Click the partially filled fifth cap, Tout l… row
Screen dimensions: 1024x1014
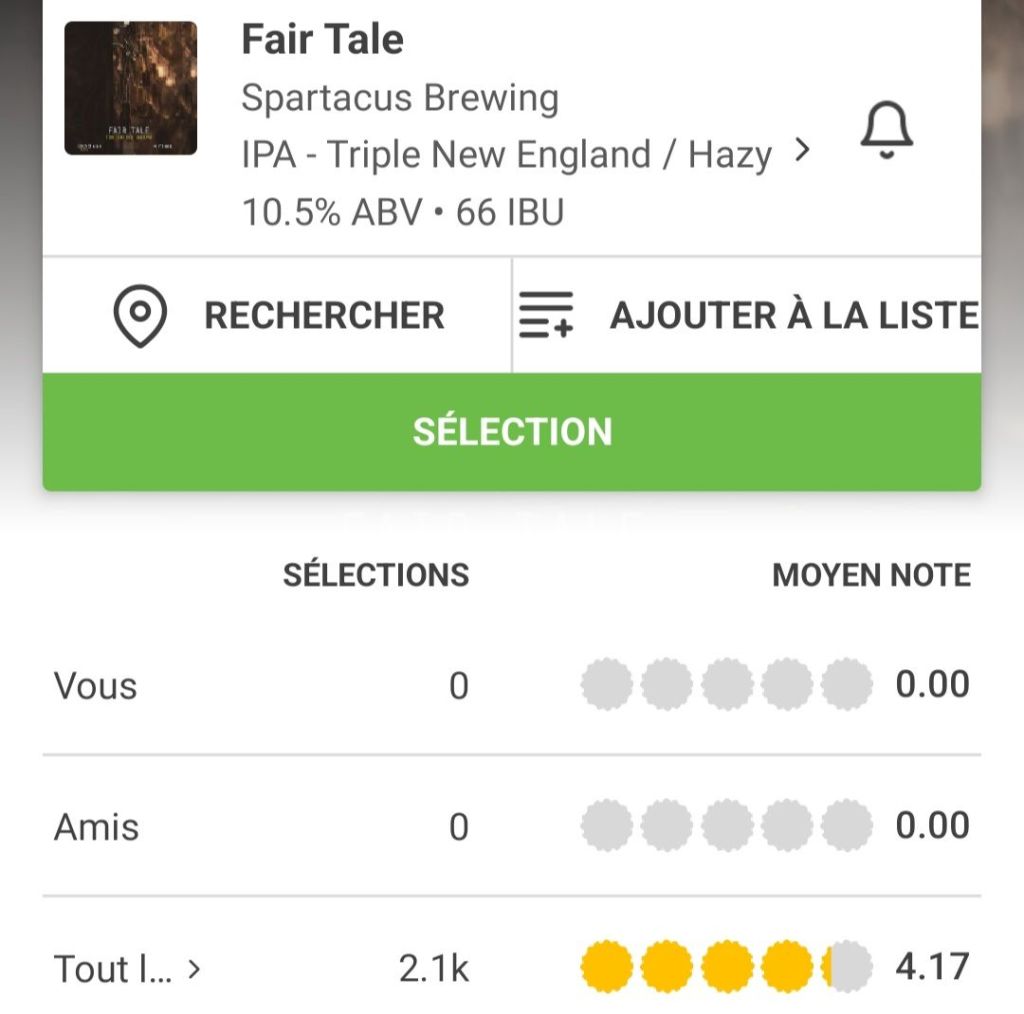click(x=846, y=967)
